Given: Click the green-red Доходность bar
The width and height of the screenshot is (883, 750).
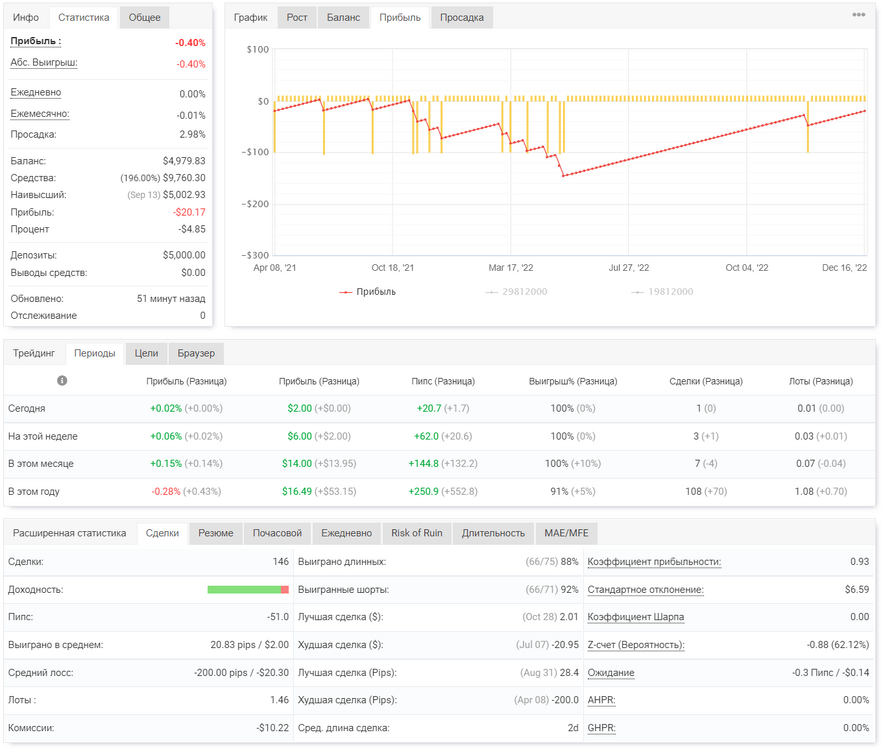Looking at the screenshot, I should point(248,590).
